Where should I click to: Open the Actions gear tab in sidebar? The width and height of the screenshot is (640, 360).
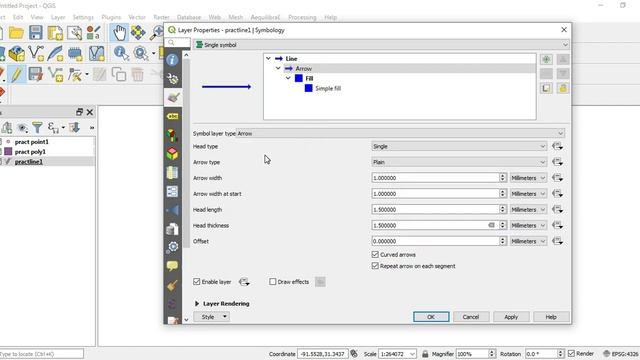point(173,247)
